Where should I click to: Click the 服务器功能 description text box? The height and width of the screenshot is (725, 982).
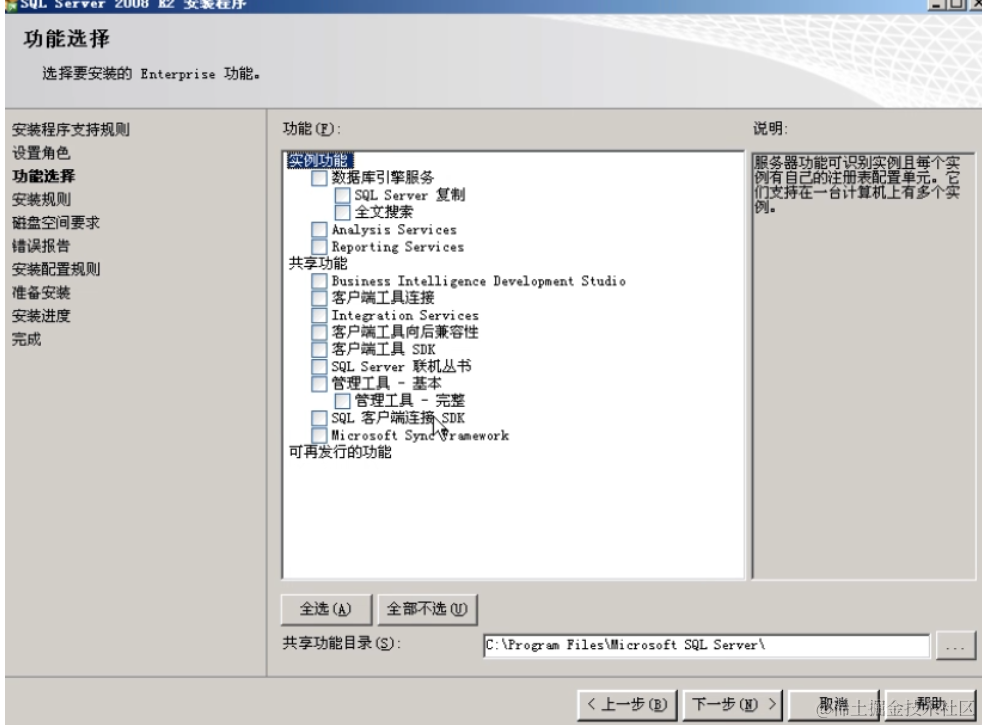coord(864,366)
